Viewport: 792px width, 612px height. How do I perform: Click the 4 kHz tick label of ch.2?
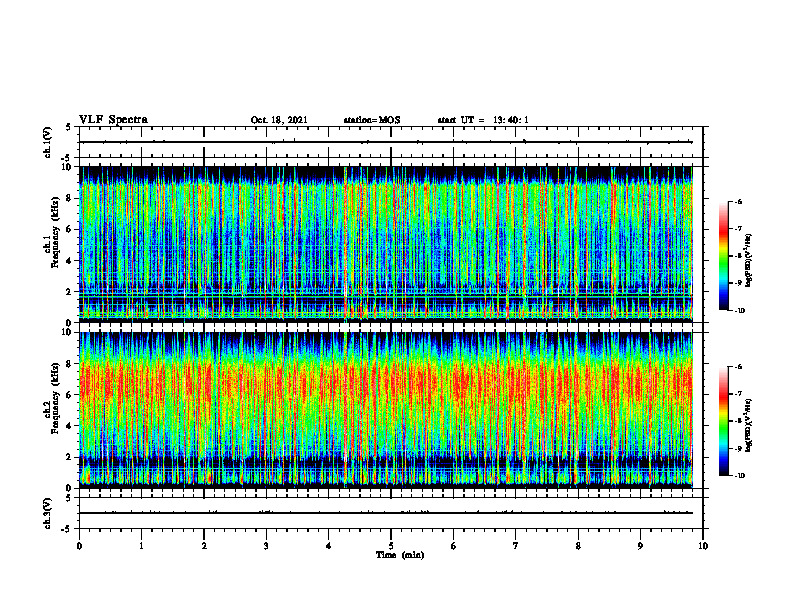pos(69,426)
